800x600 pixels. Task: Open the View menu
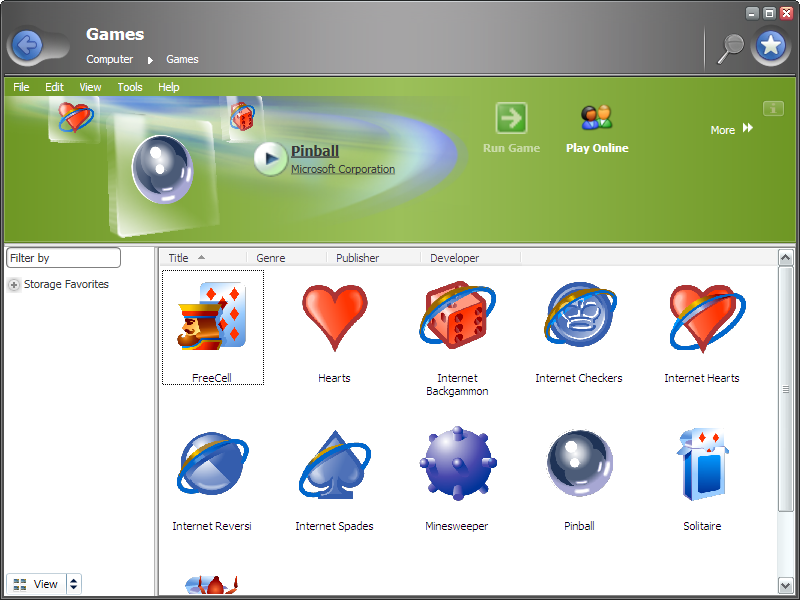point(90,87)
